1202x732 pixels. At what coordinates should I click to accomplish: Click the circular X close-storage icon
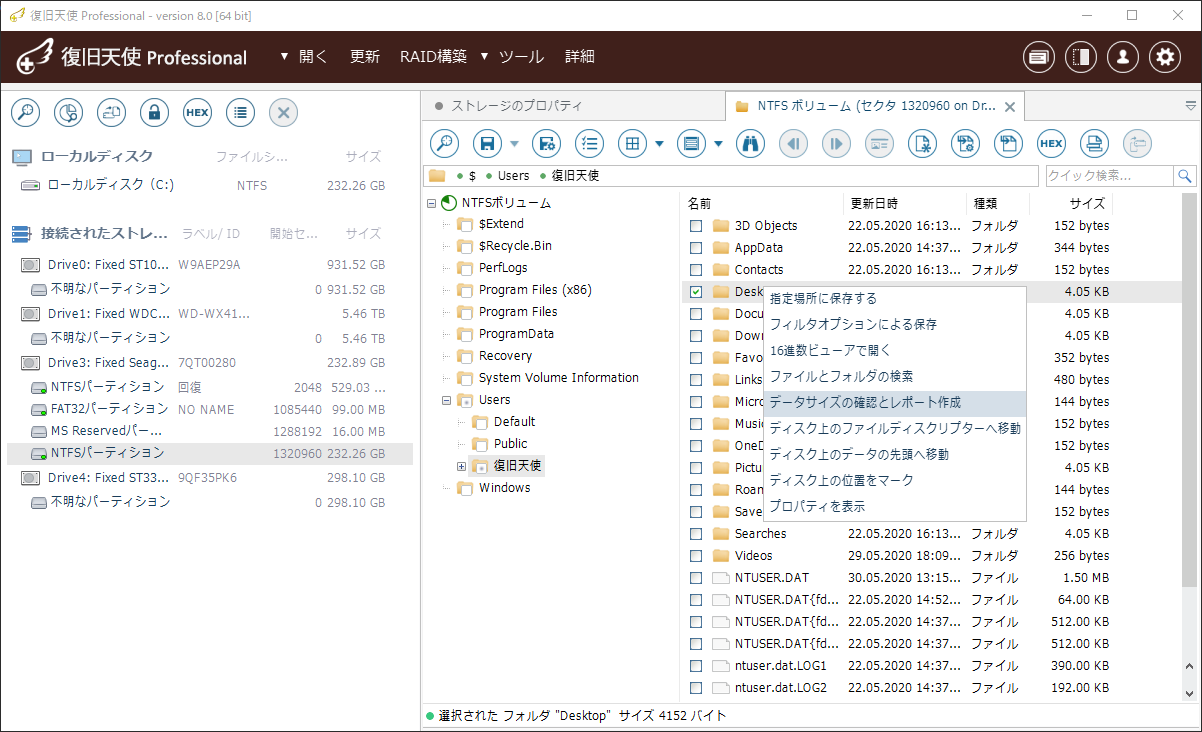(283, 113)
